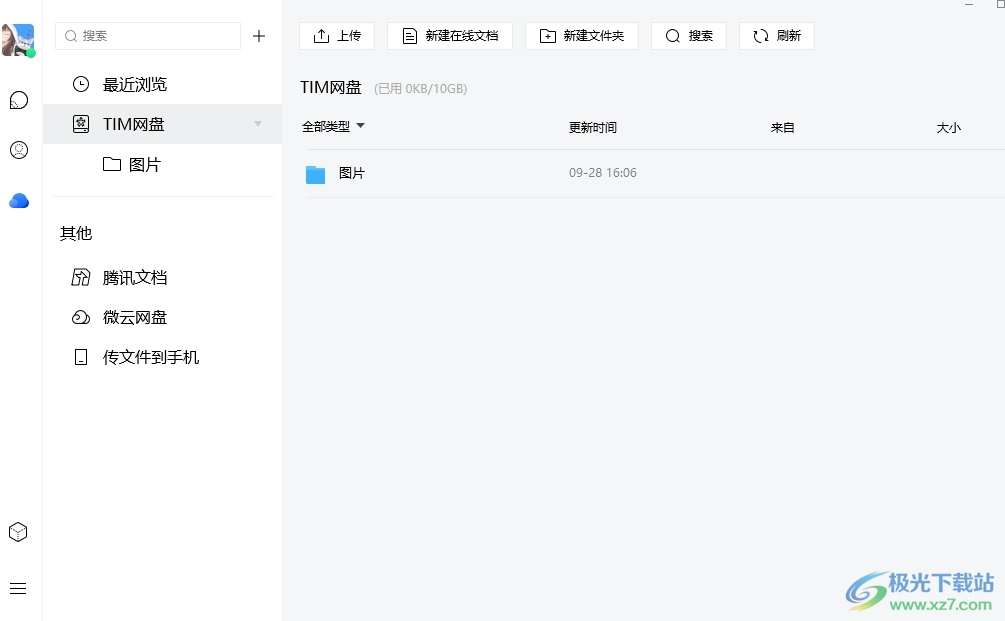1005x621 pixels.
Task: Select the blue cloud drive icon
Action: click(18, 201)
